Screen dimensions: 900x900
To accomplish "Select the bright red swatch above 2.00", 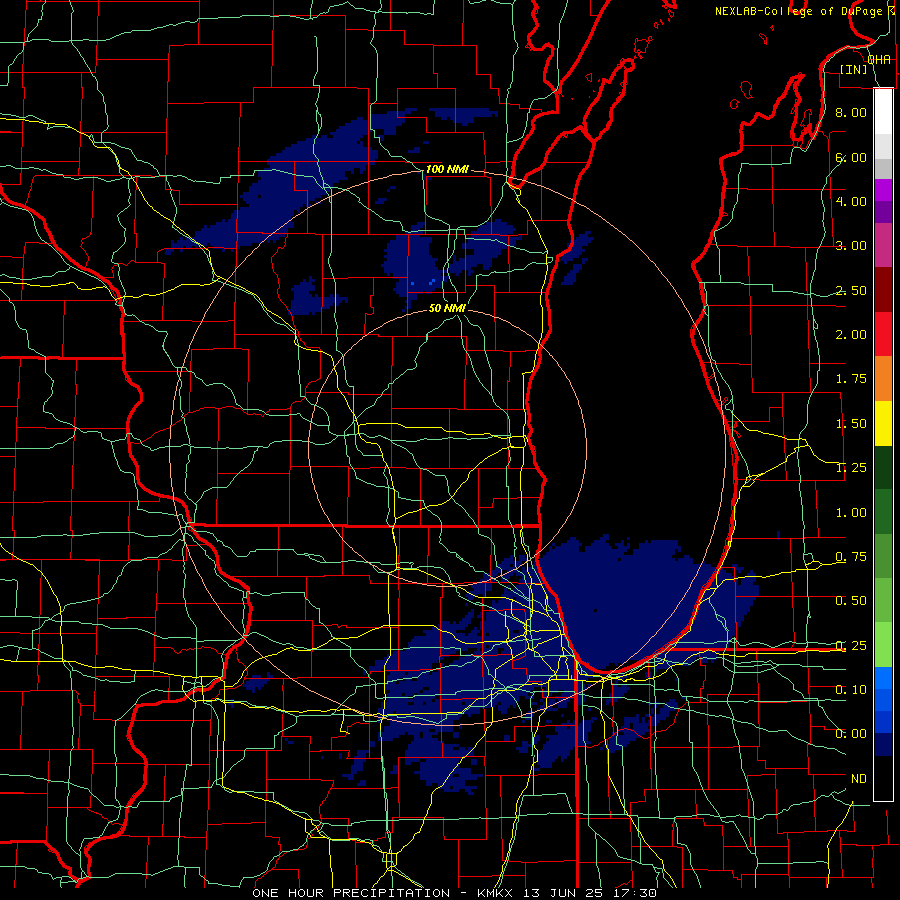I will click(x=883, y=335).
